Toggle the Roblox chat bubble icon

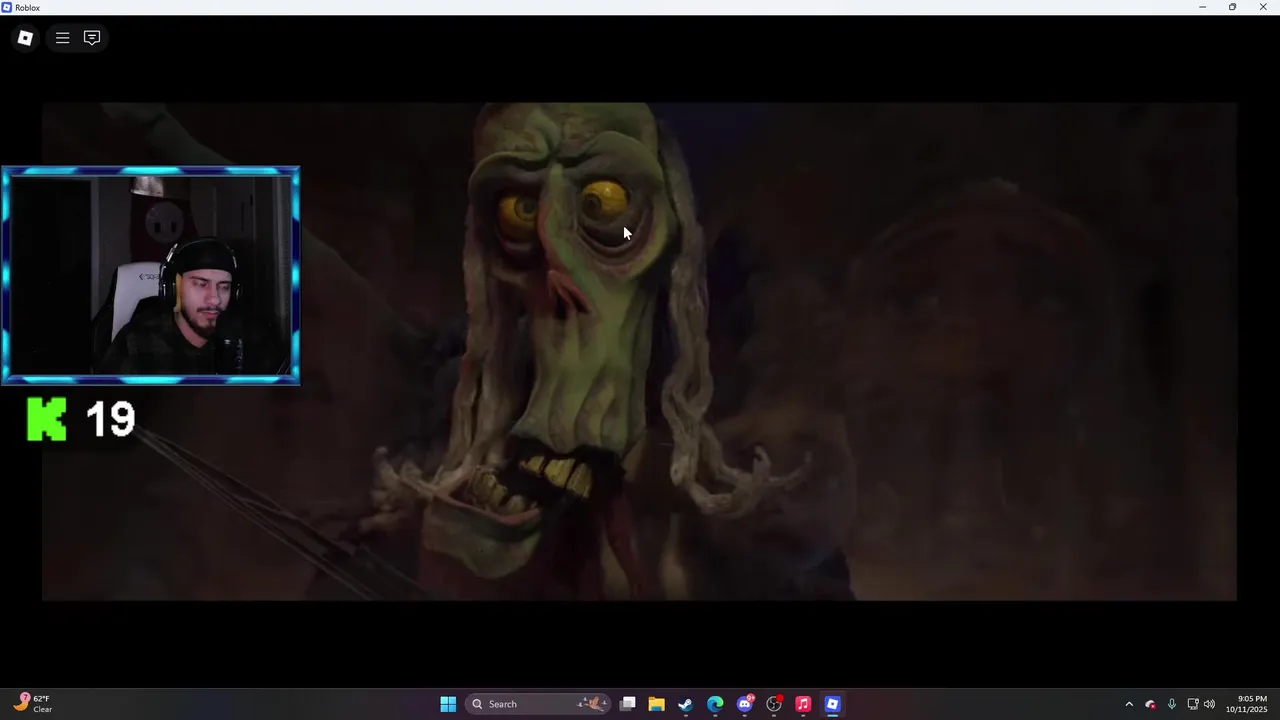(92, 38)
